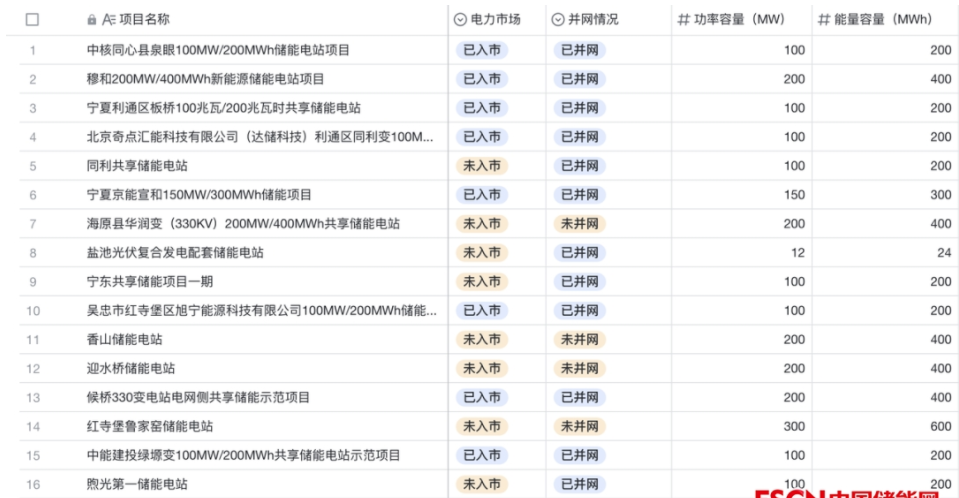Click the number-type icon before 功率容量（MW）
The height and width of the screenshot is (498, 959).
tap(683, 20)
